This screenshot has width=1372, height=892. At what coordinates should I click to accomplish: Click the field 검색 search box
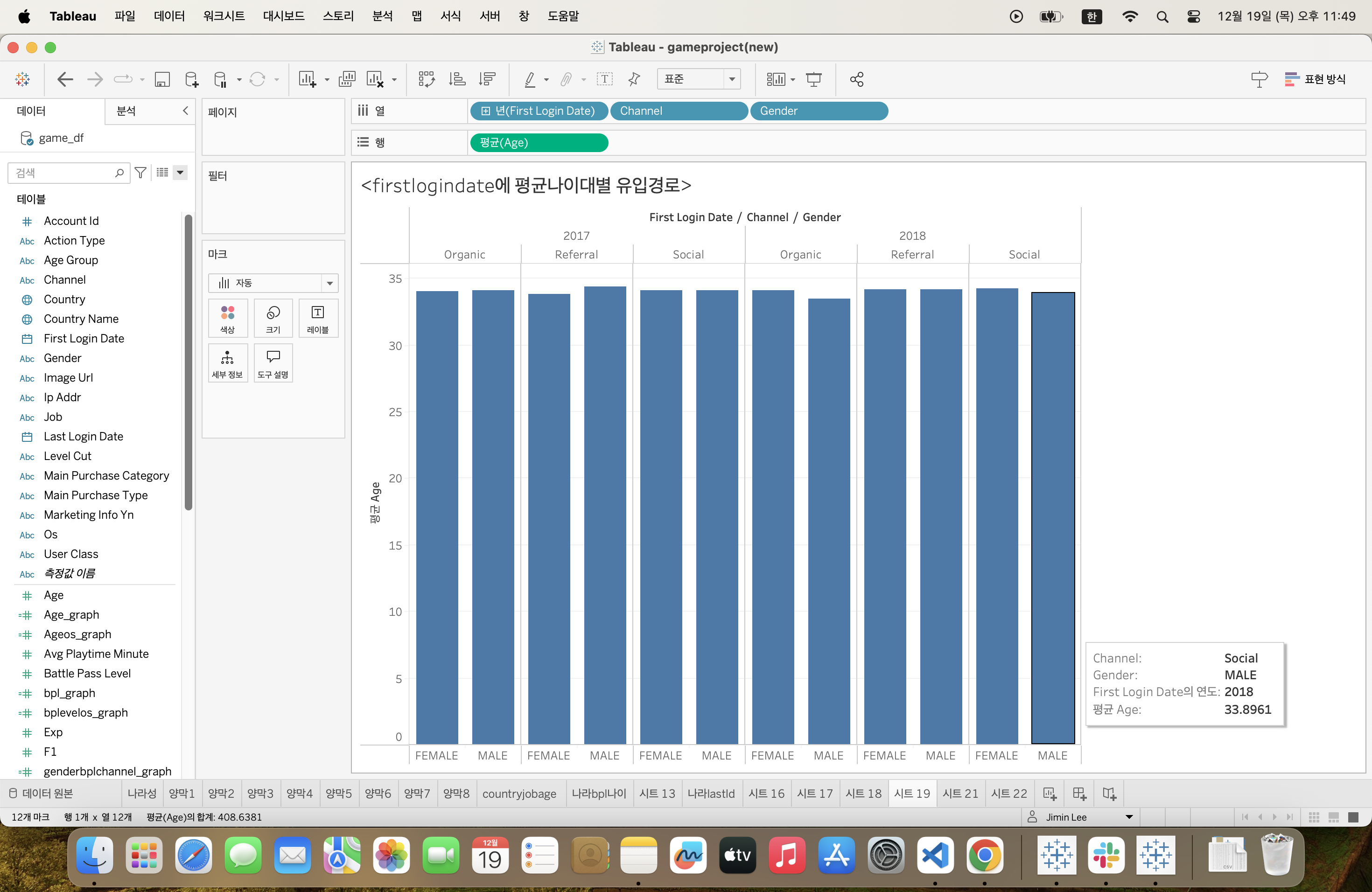point(63,173)
